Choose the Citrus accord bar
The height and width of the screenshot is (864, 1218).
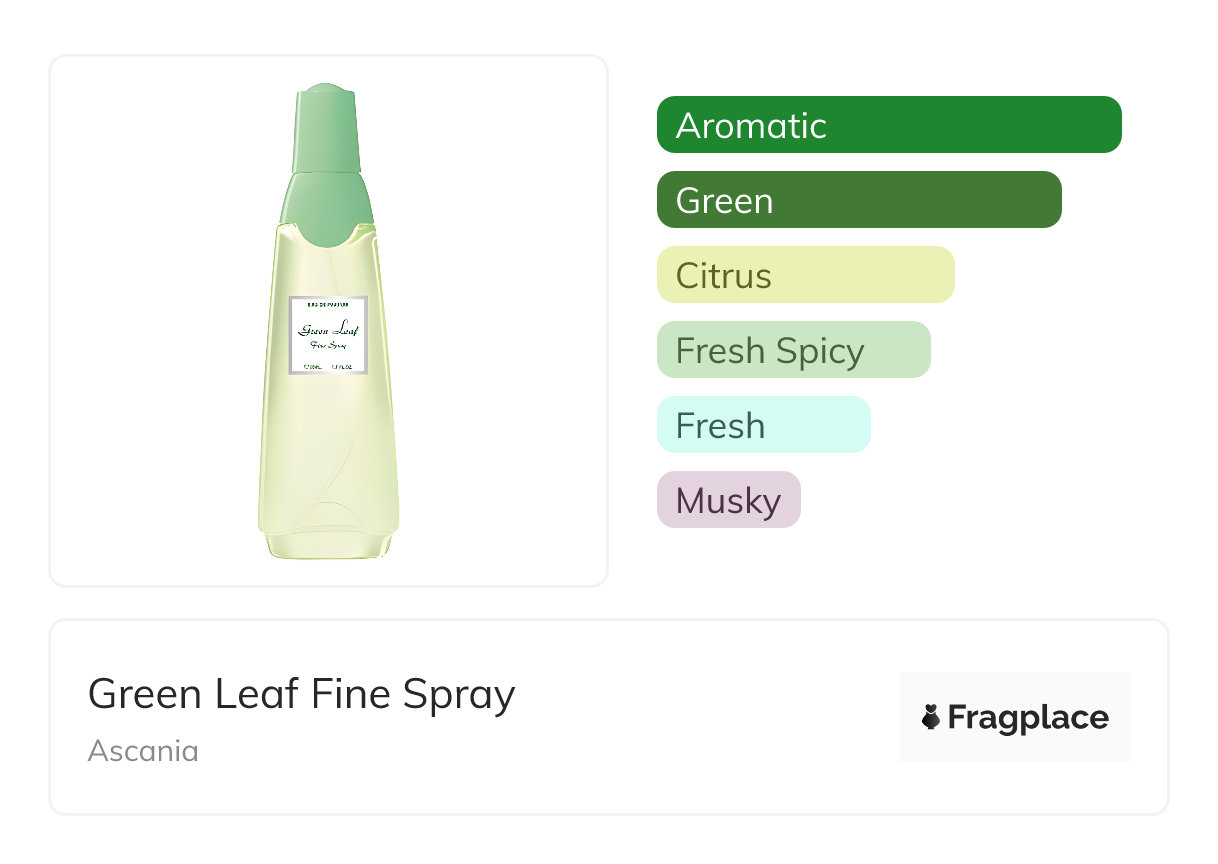click(x=805, y=275)
